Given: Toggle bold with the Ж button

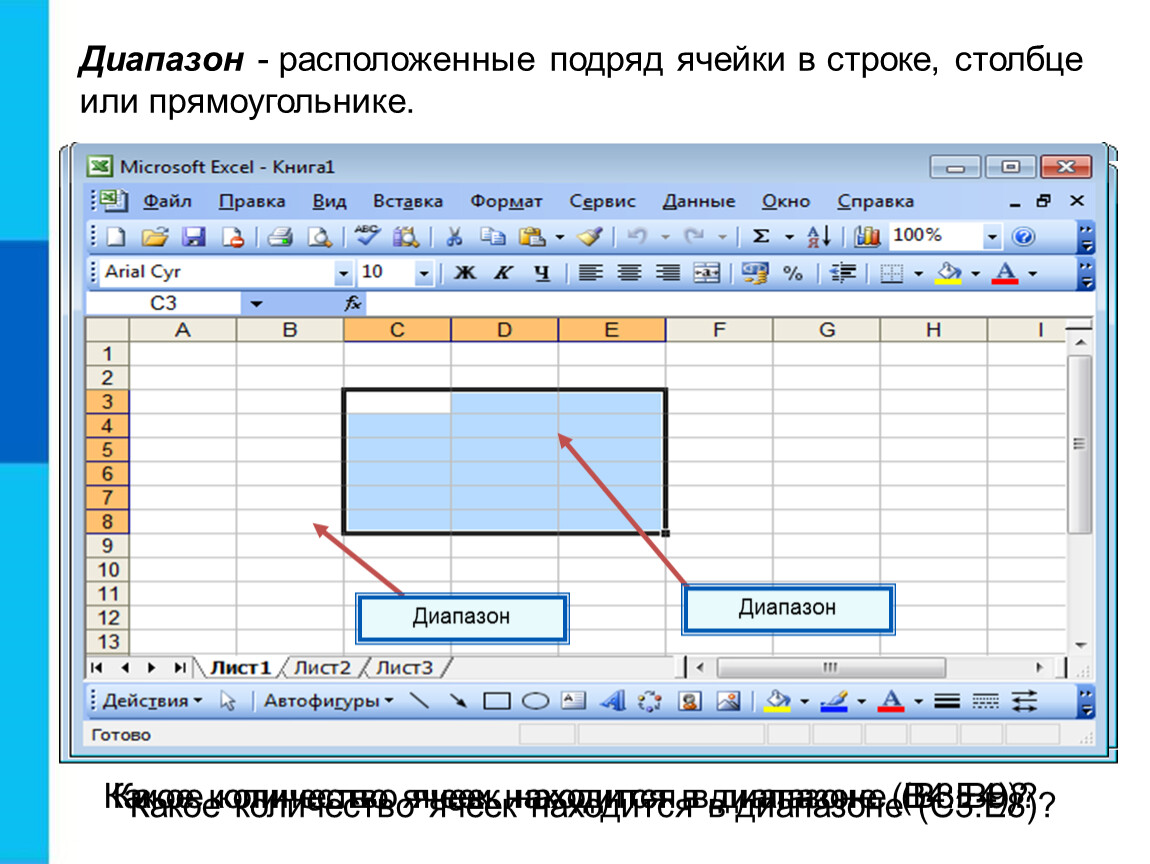Looking at the screenshot, I should [464, 273].
